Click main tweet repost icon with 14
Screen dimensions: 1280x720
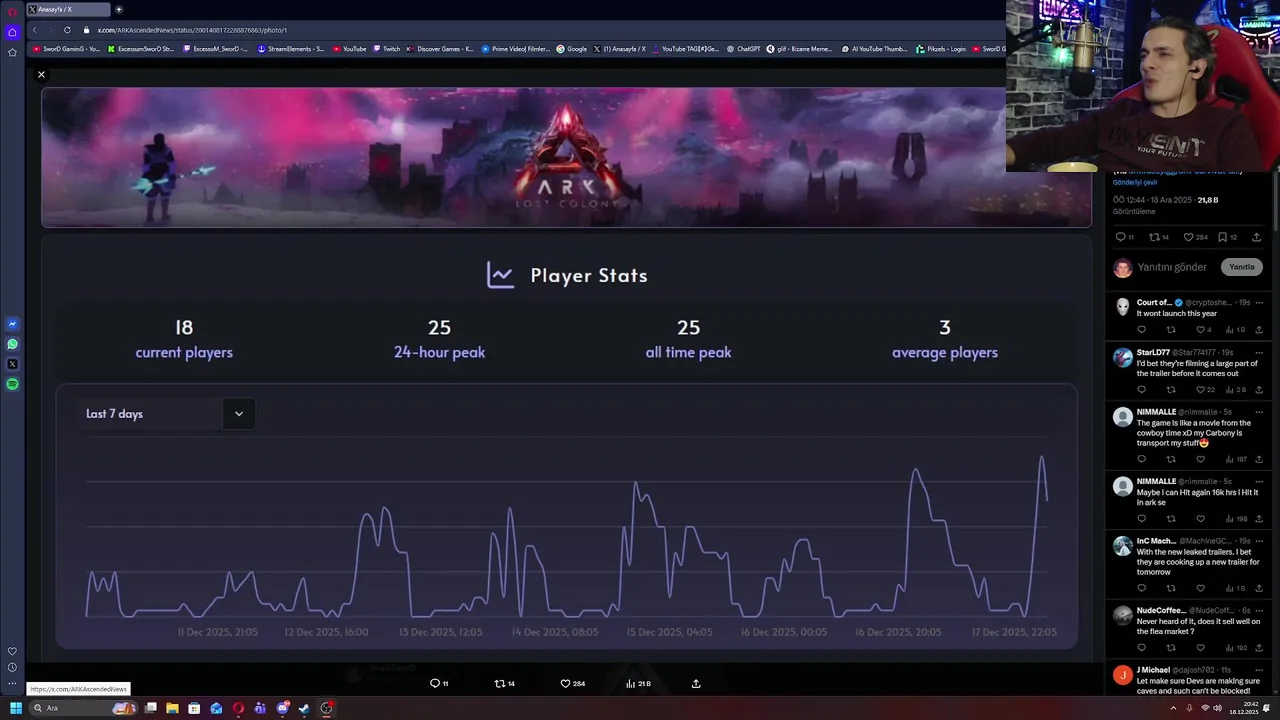[1159, 237]
